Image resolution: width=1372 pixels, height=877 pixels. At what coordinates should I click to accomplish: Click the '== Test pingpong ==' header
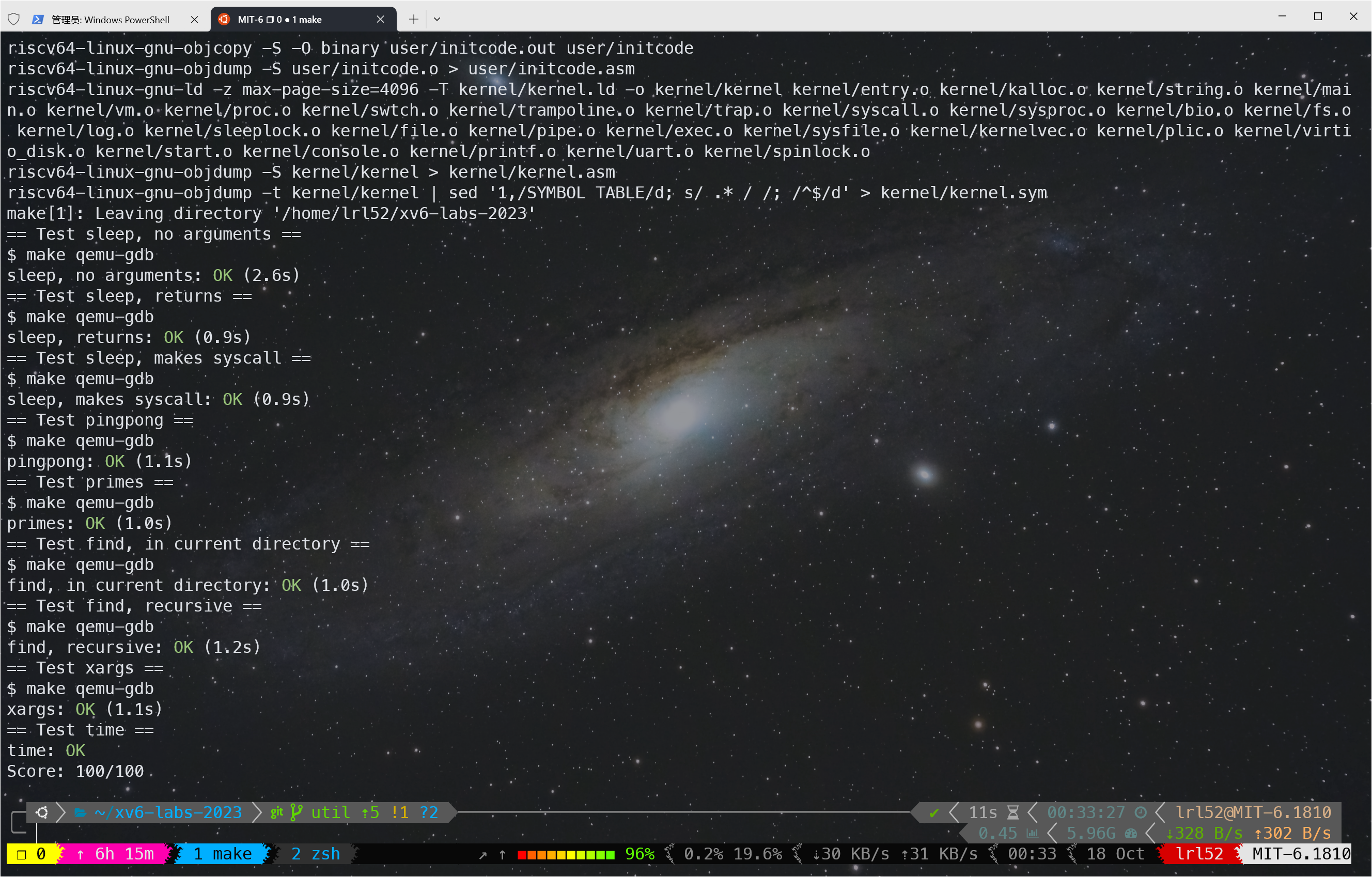100,420
